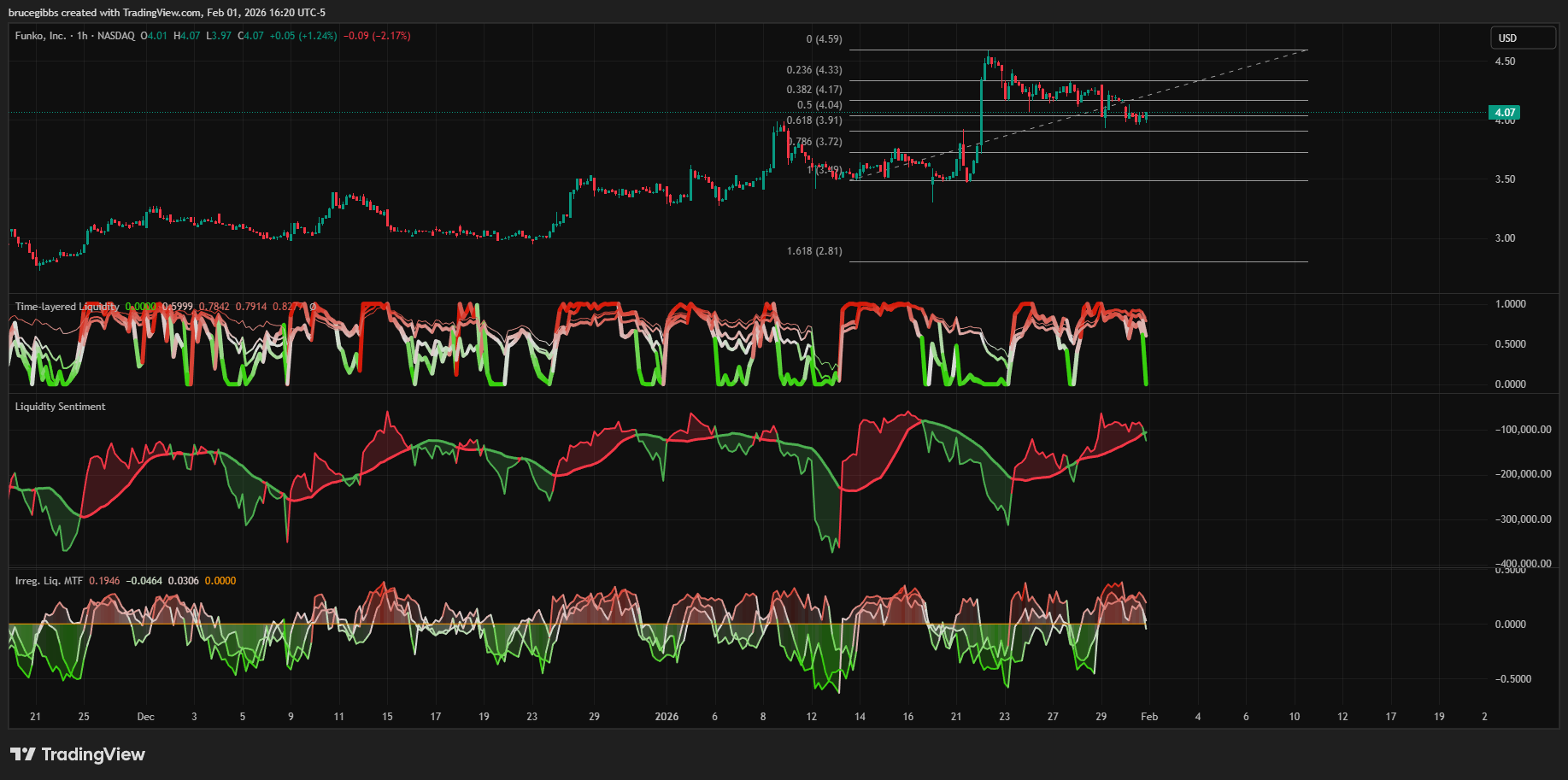
Task: Click the 3.00 level on price scale
Action: tap(1505, 238)
